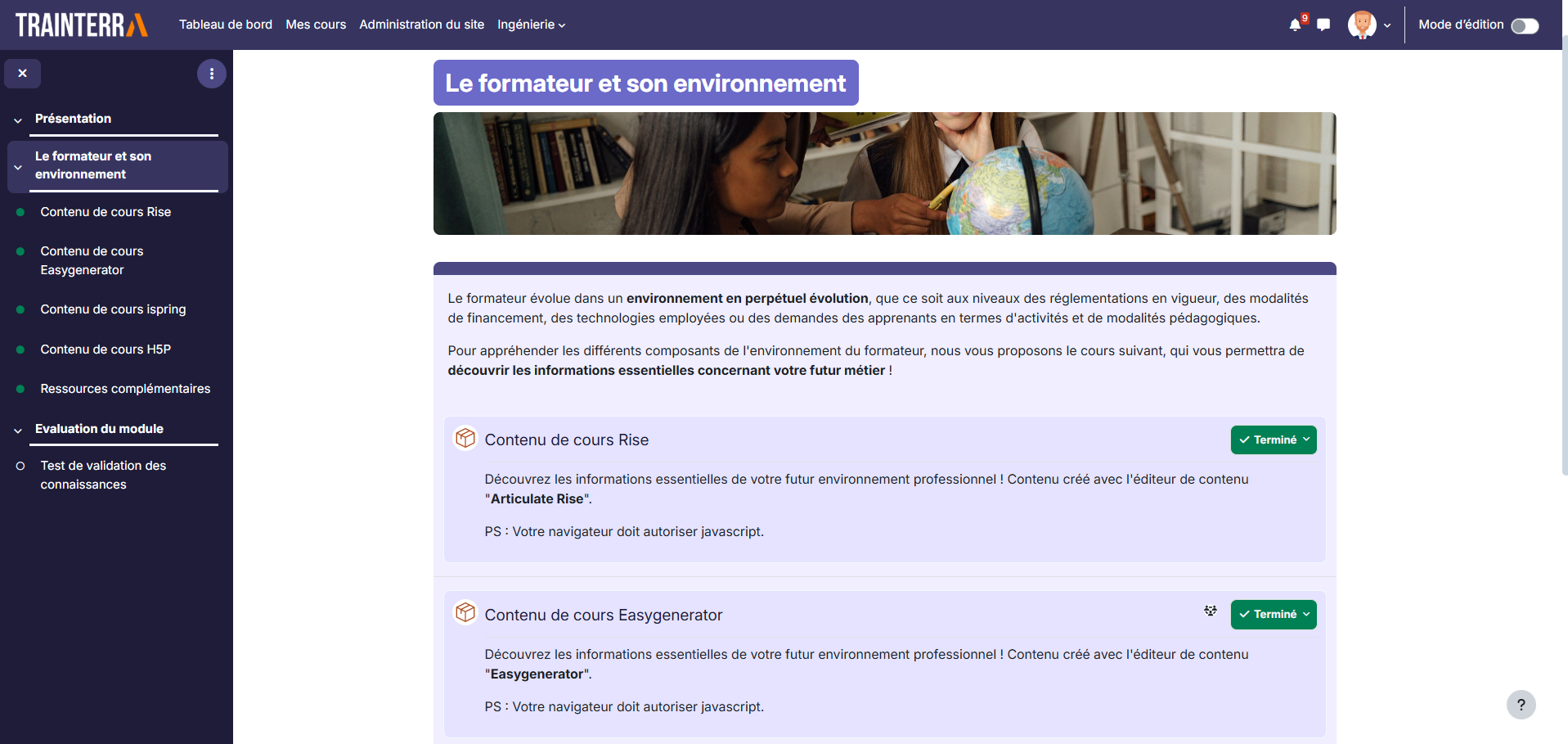Select Mes cours in the navigation bar

click(x=316, y=25)
